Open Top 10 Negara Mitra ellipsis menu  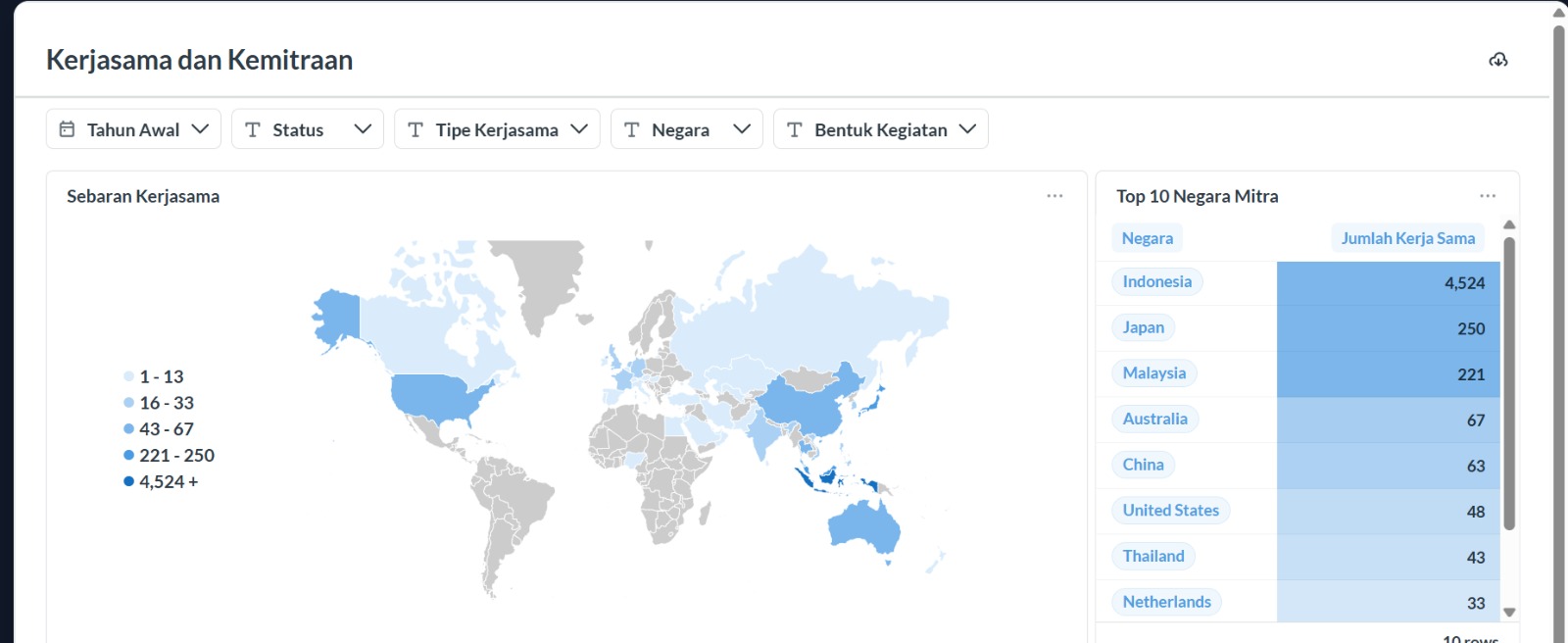[x=1488, y=196]
